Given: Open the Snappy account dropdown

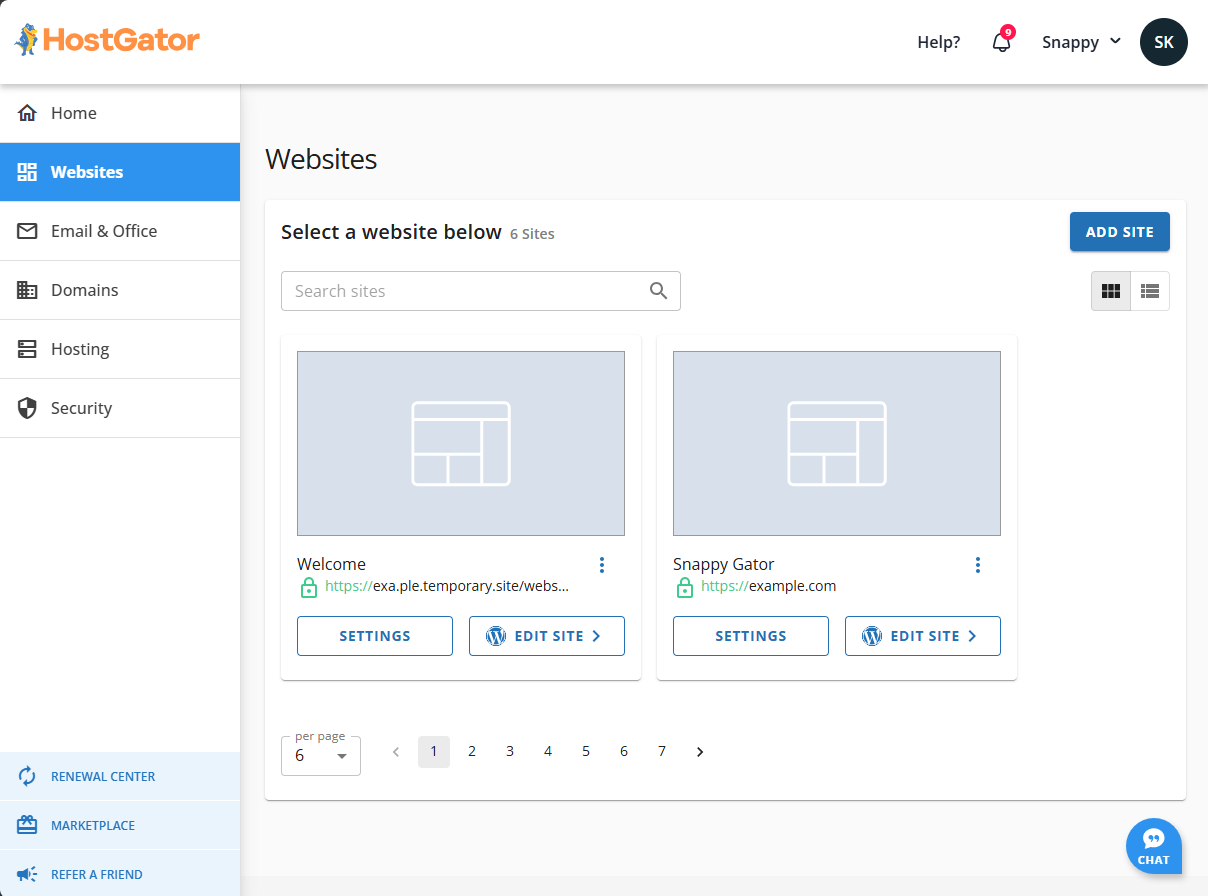Looking at the screenshot, I should 1080,42.
